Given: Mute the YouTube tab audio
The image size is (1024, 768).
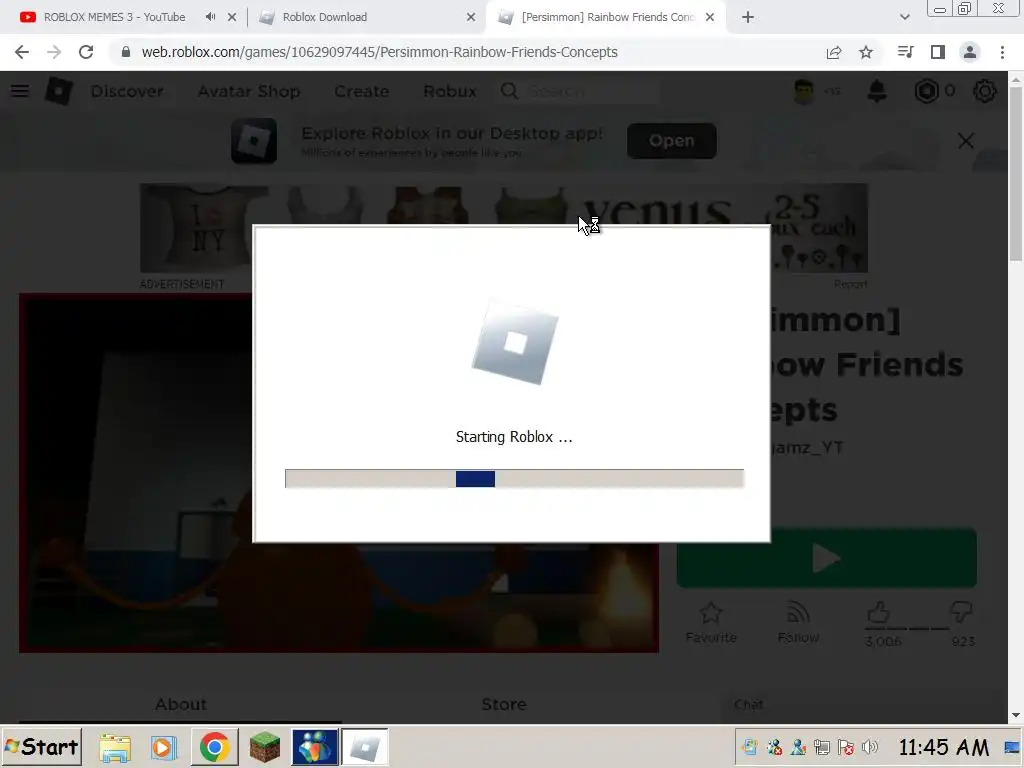Looking at the screenshot, I should (x=210, y=17).
